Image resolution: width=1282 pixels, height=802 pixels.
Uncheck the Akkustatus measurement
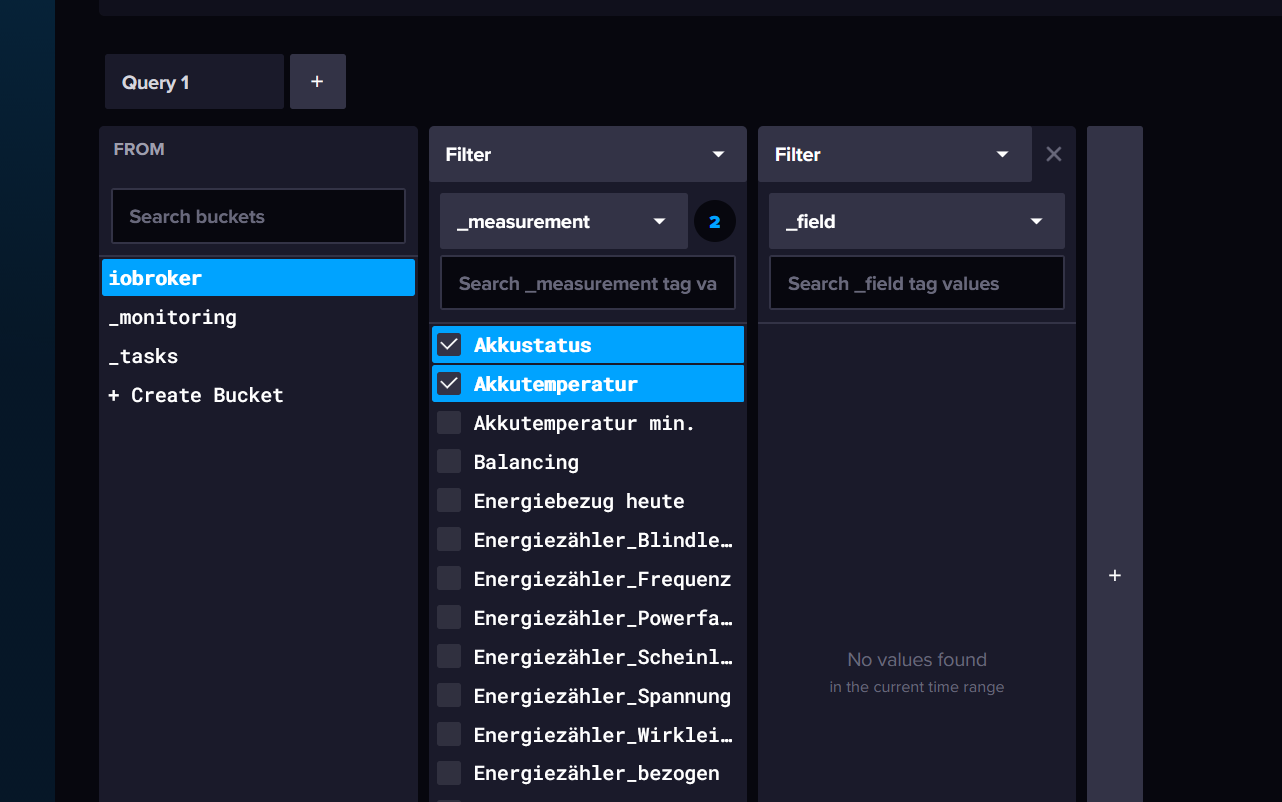[449, 345]
